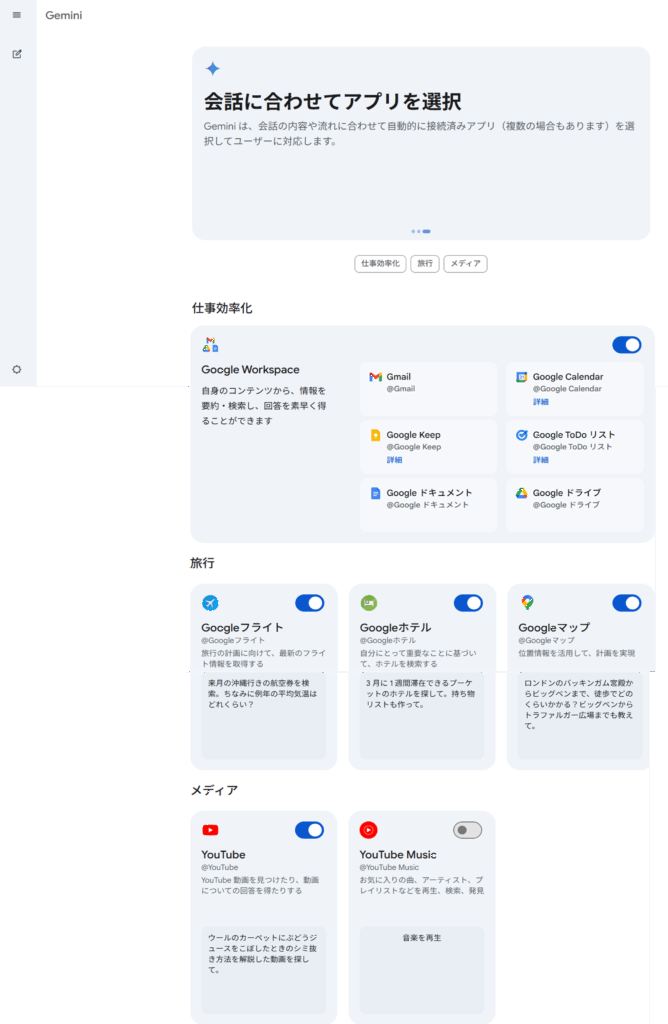The image size is (668, 1024).
Task: Disable the Google Workspace toggle
Action: click(x=627, y=345)
